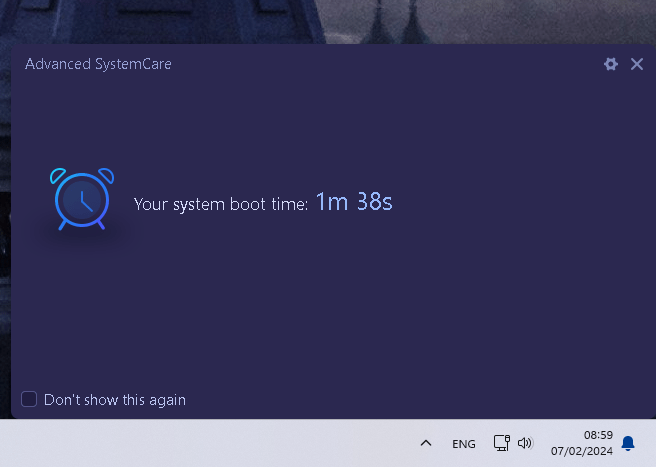The image size is (656, 467).
Task: Click the "Your system boot time:" label
Action: tap(221, 204)
